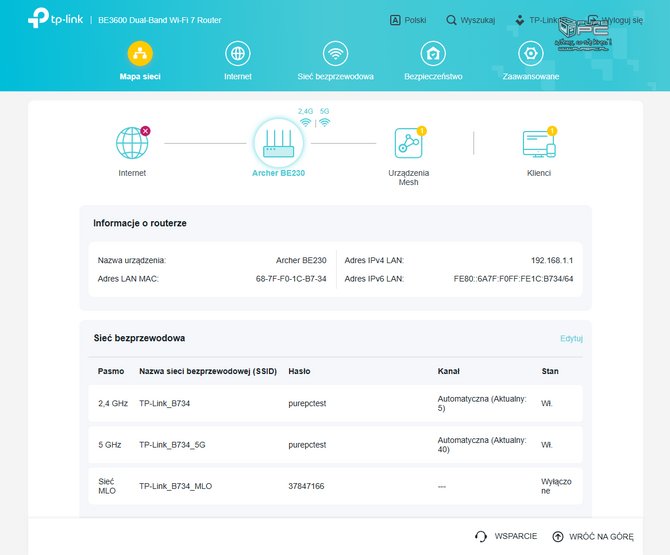Switch to Zaawansowane tab label
This screenshot has height=555, width=670.
click(x=531, y=76)
